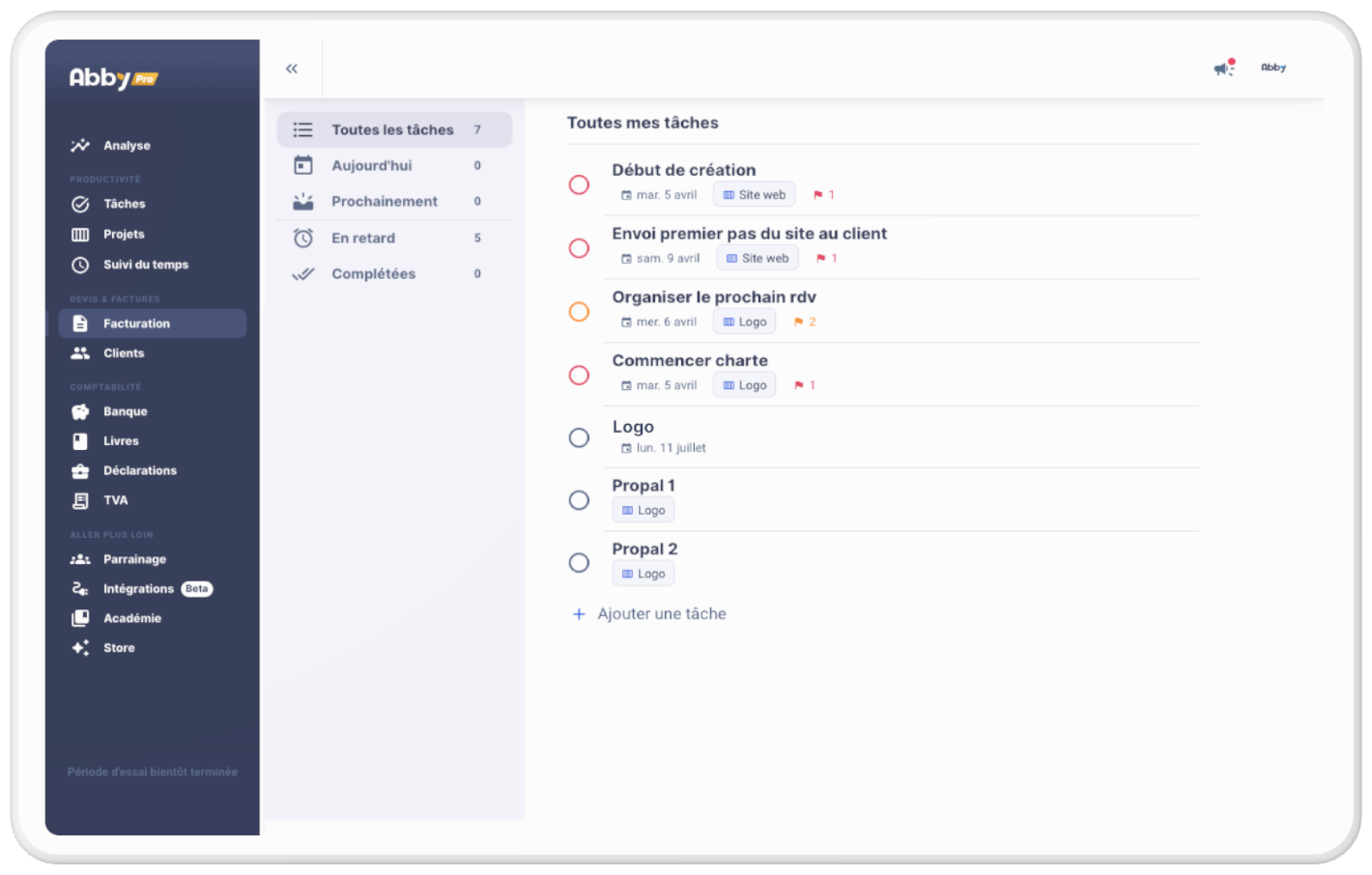Complete the 'Propal 2' task circle
The image size is (1372, 875).
coord(579,563)
